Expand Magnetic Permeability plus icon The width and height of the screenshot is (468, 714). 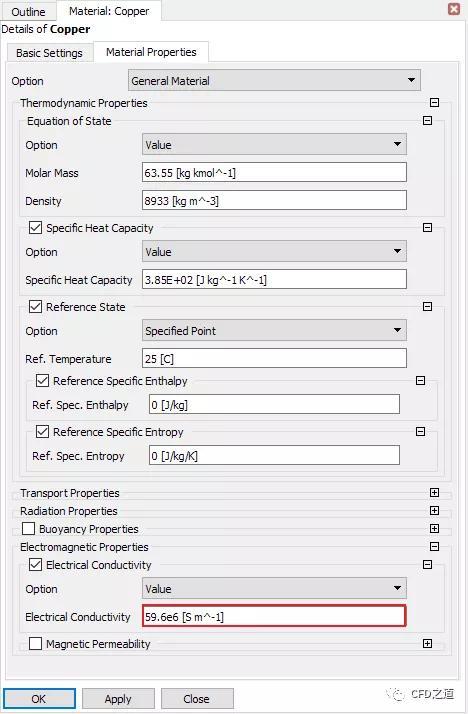(x=427, y=643)
